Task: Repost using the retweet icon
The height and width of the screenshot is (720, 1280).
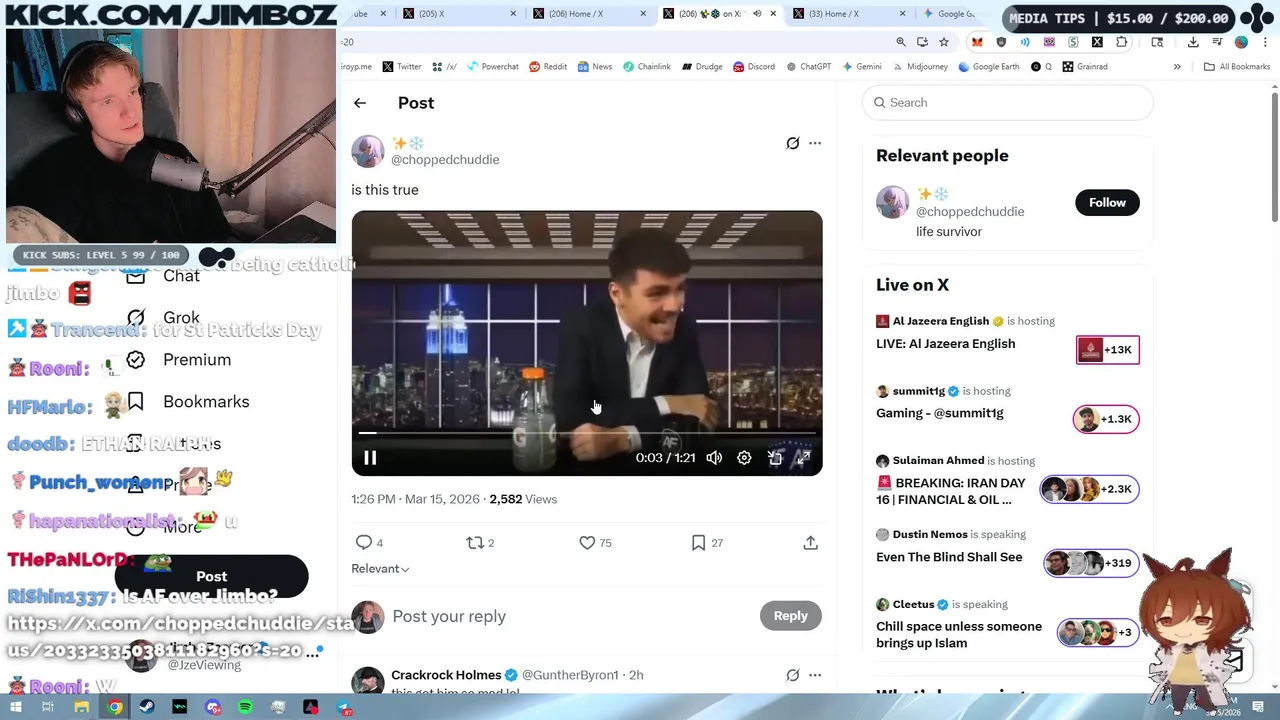Action: point(475,542)
